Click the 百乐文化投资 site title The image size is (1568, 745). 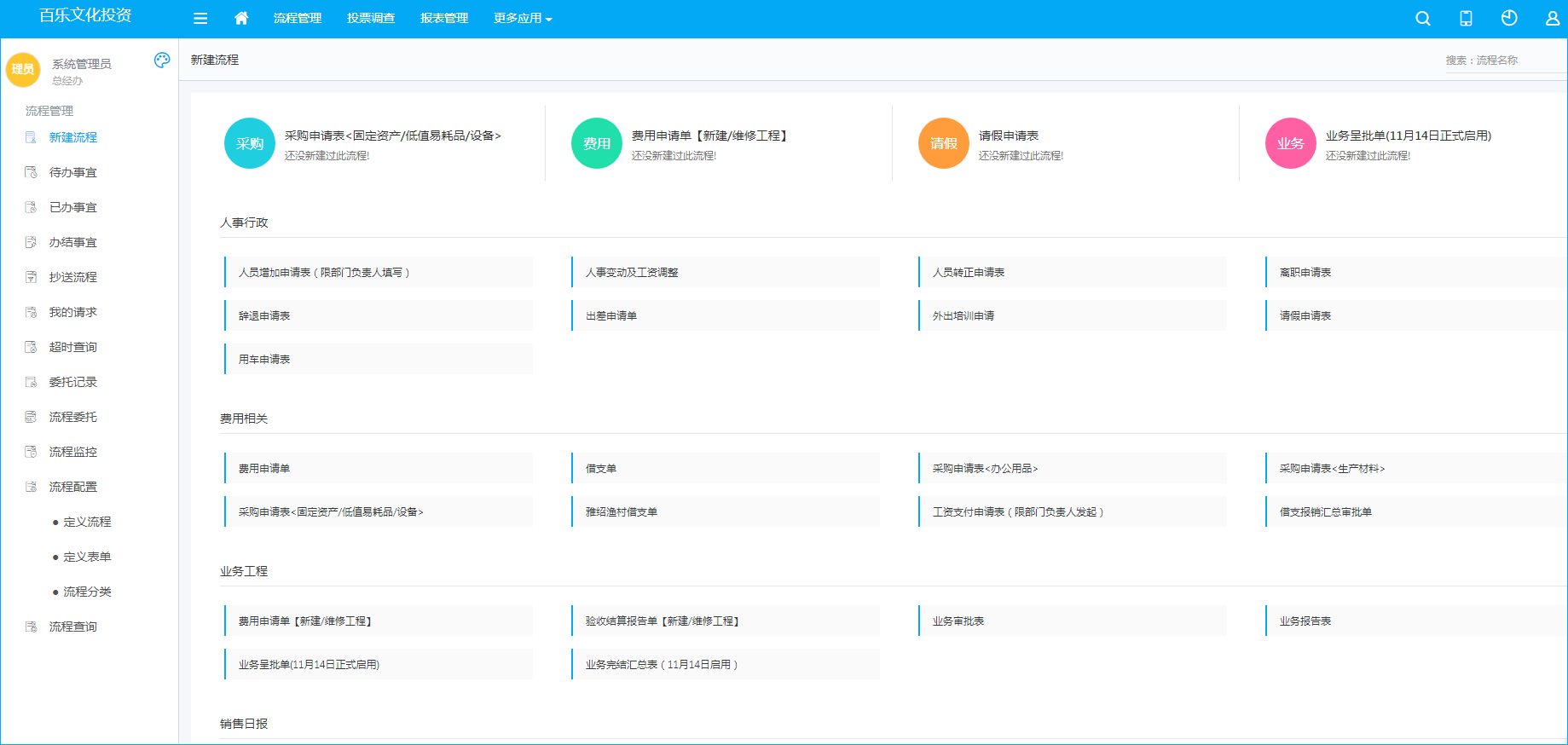coord(85,15)
